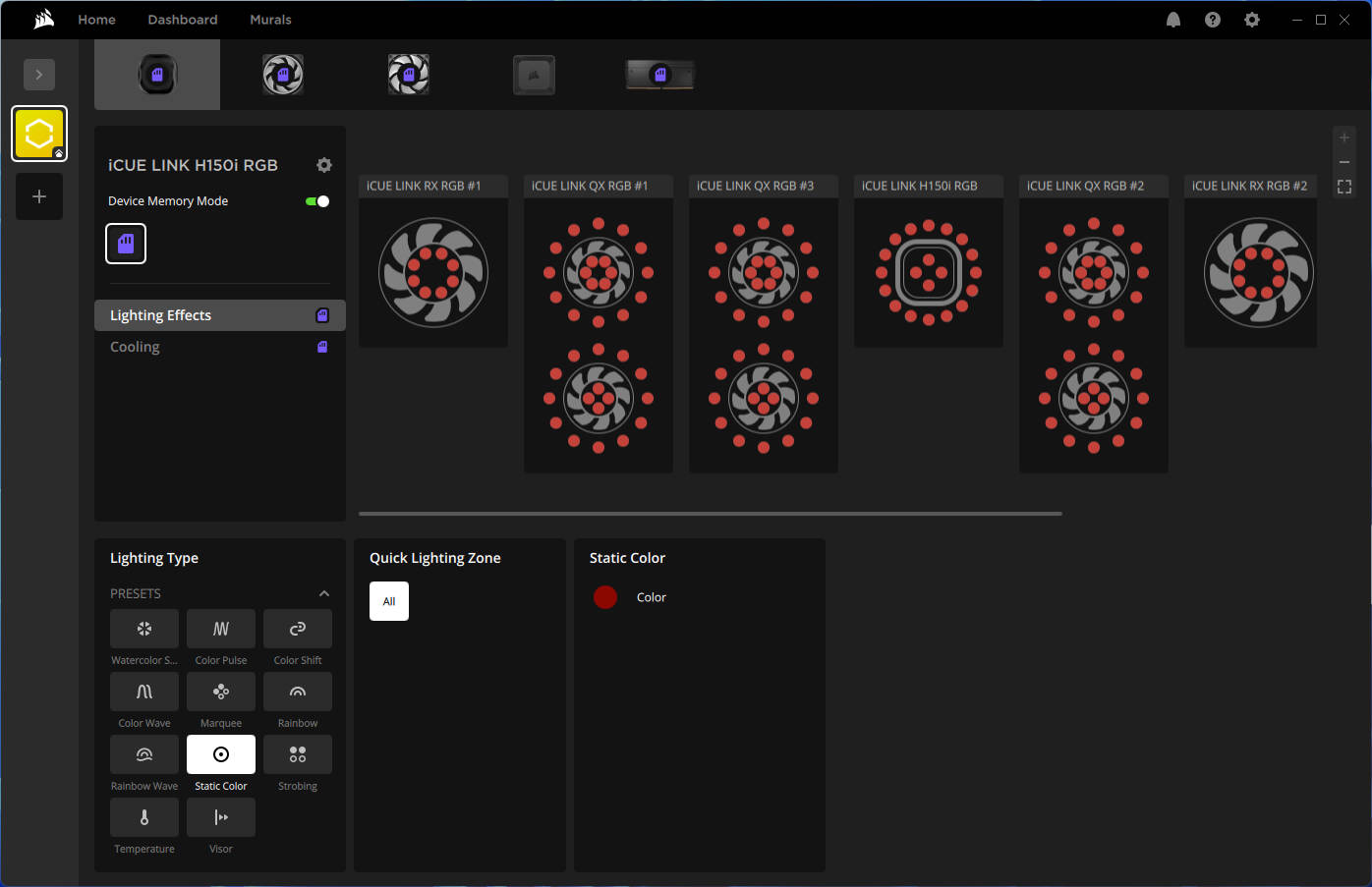Select the All quick lighting zone

389,601
